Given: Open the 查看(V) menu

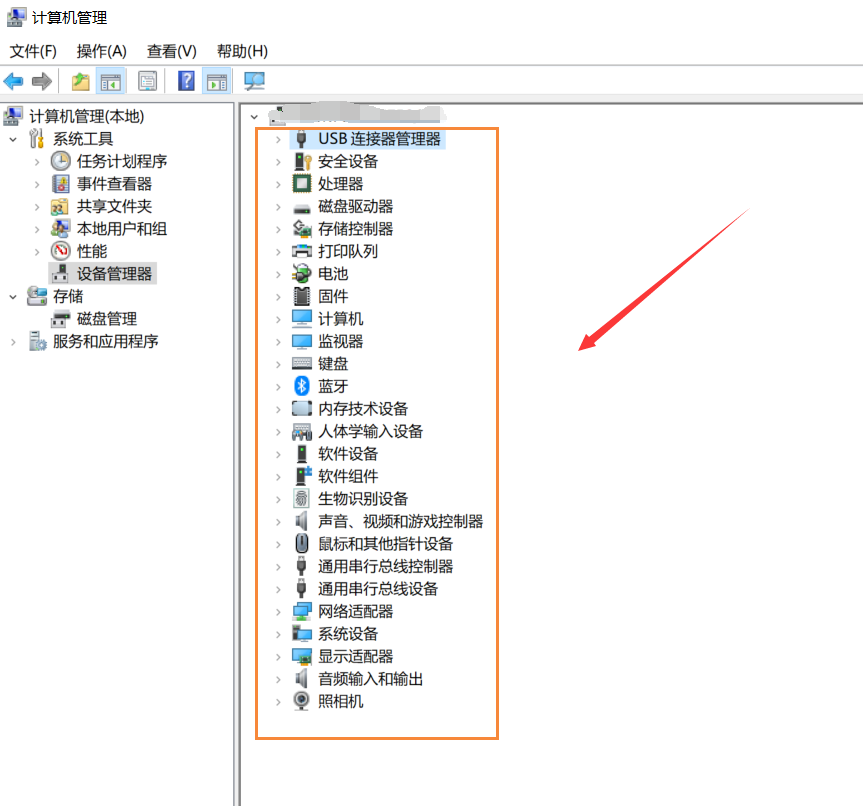Looking at the screenshot, I should [x=170, y=51].
